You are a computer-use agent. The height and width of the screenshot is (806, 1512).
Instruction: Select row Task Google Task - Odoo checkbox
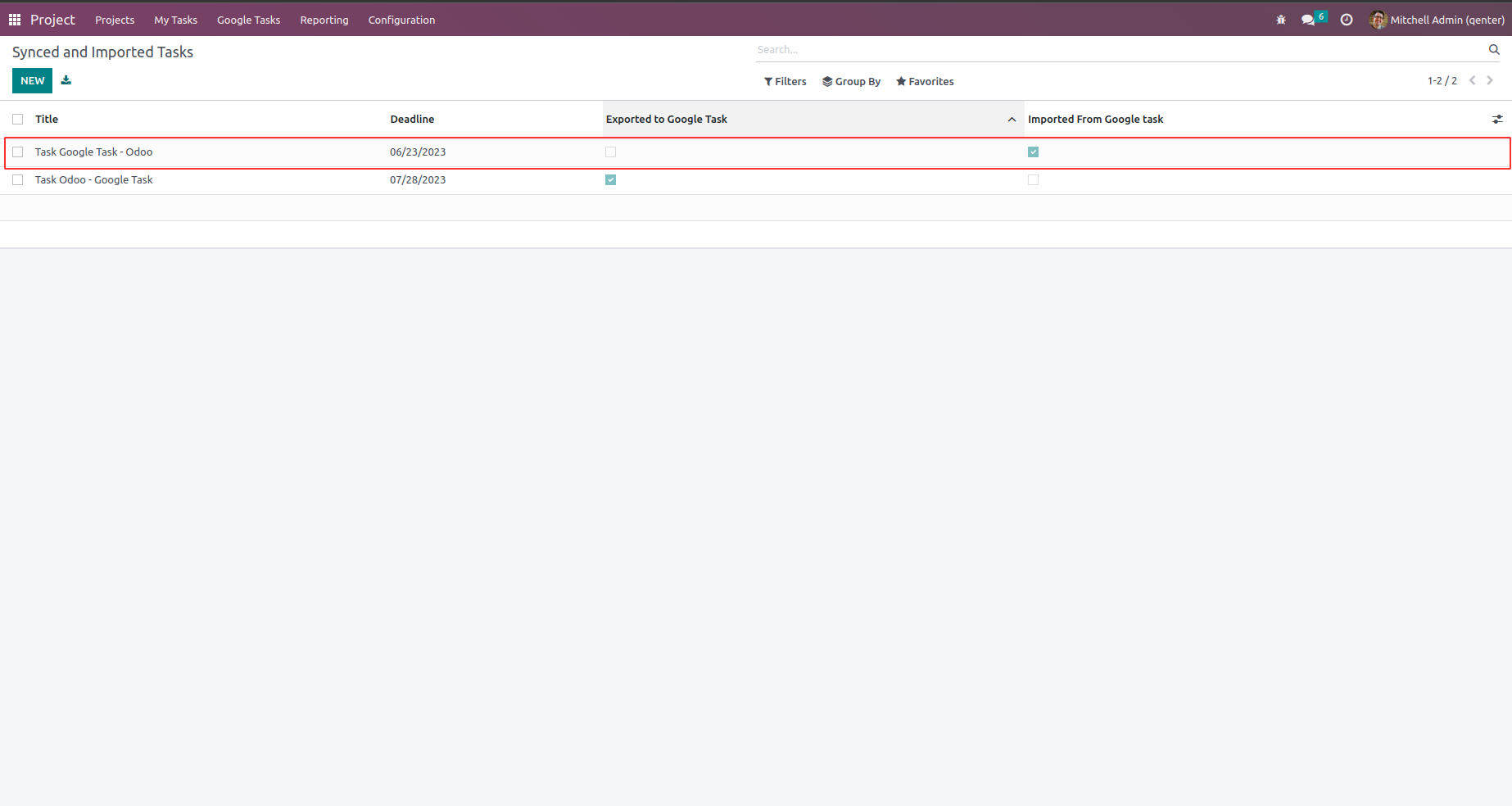pyautogui.click(x=18, y=152)
